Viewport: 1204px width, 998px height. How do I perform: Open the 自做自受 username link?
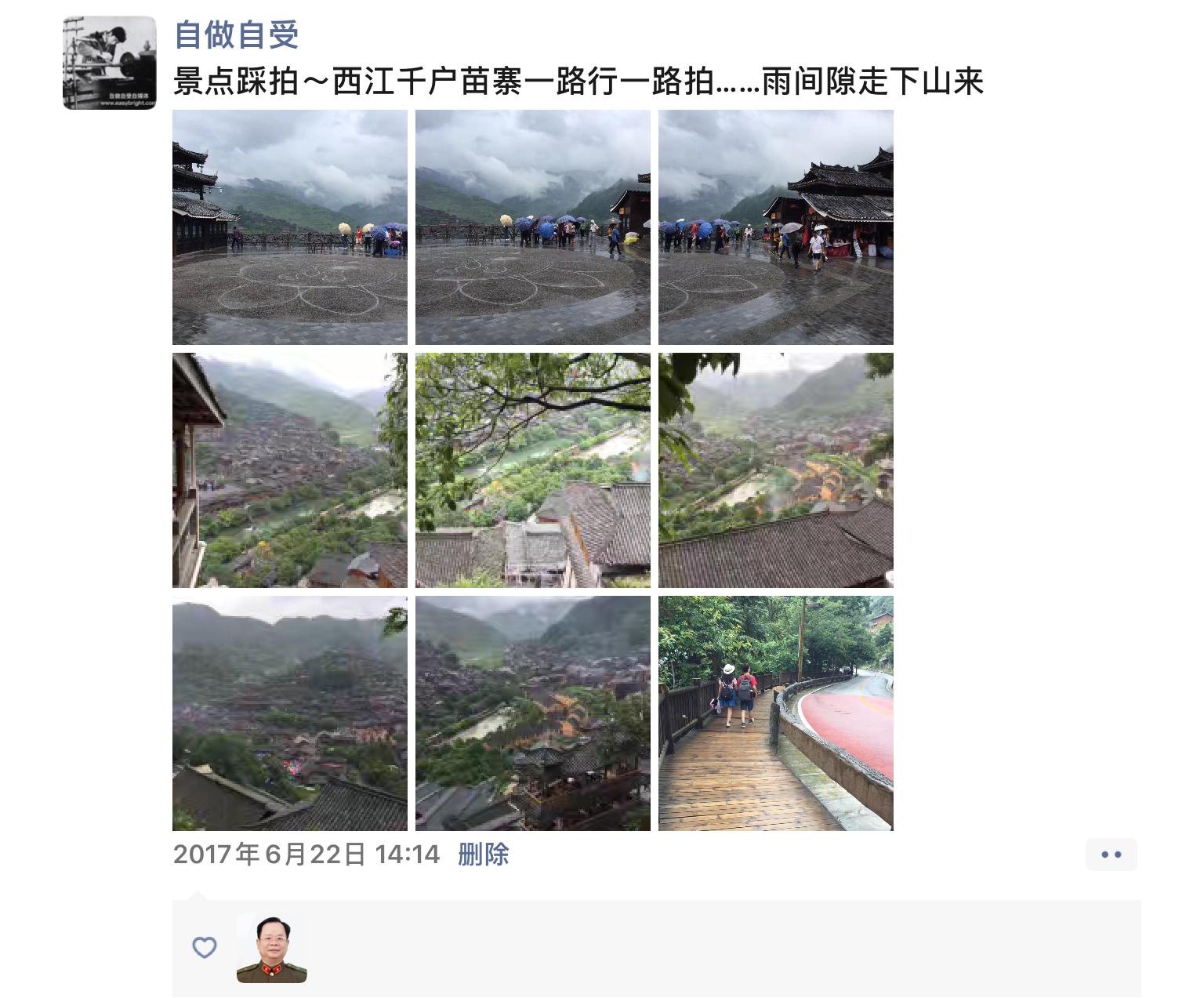[236, 34]
